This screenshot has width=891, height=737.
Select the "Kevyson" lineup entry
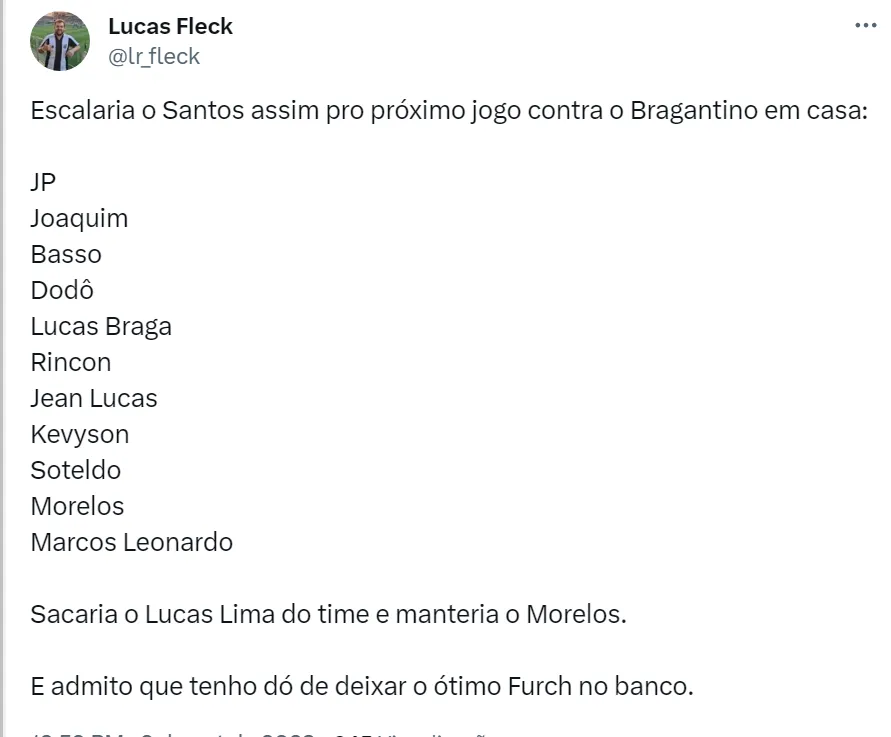click(x=80, y=434)
